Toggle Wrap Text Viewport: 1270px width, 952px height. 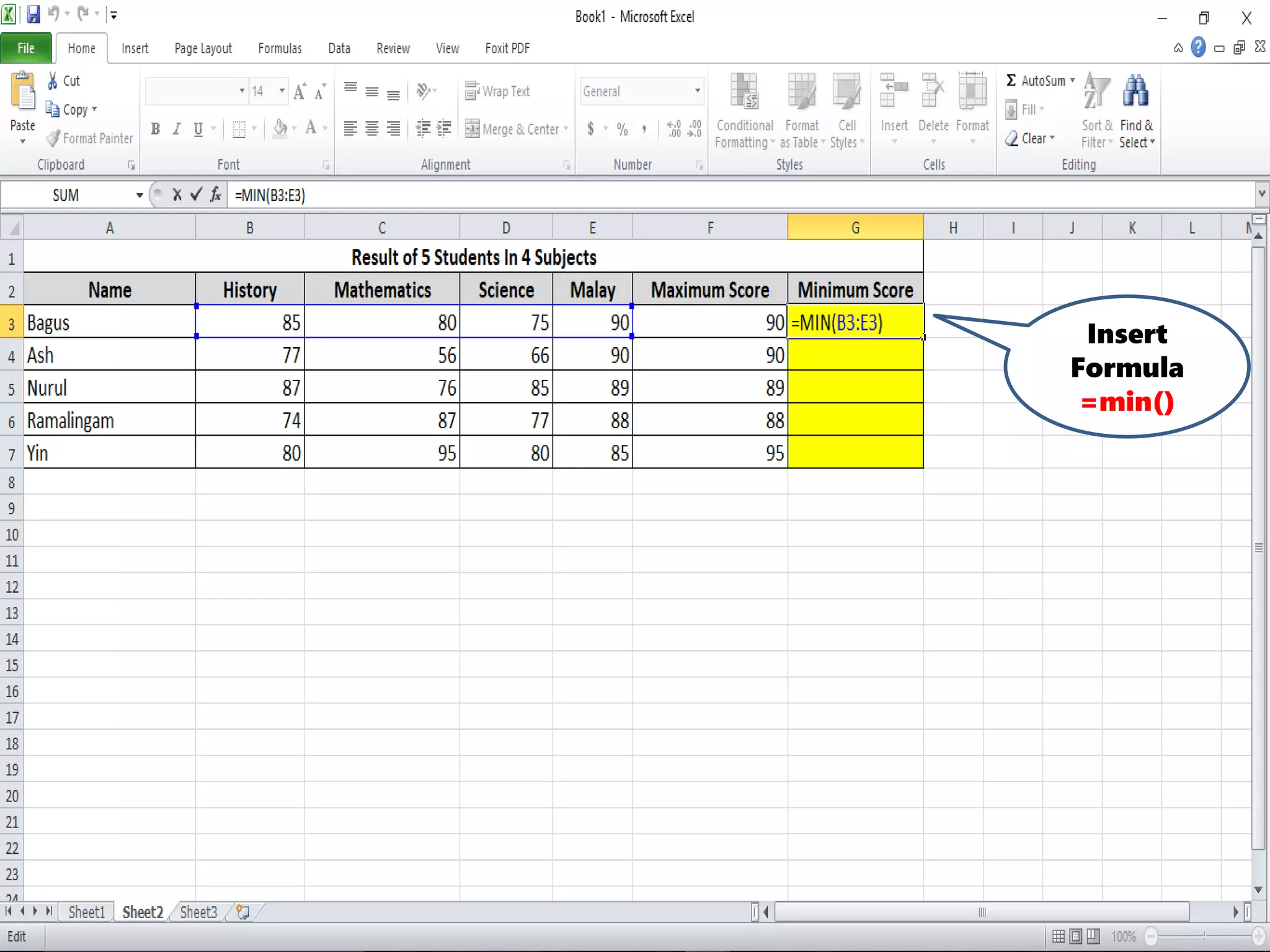tap(497, 91)
